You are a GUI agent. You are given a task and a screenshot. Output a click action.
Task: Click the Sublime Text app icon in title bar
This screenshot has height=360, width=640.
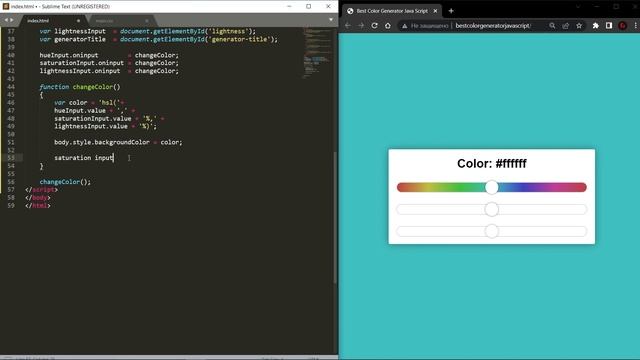pyautogui.click(x=6, y=6)
